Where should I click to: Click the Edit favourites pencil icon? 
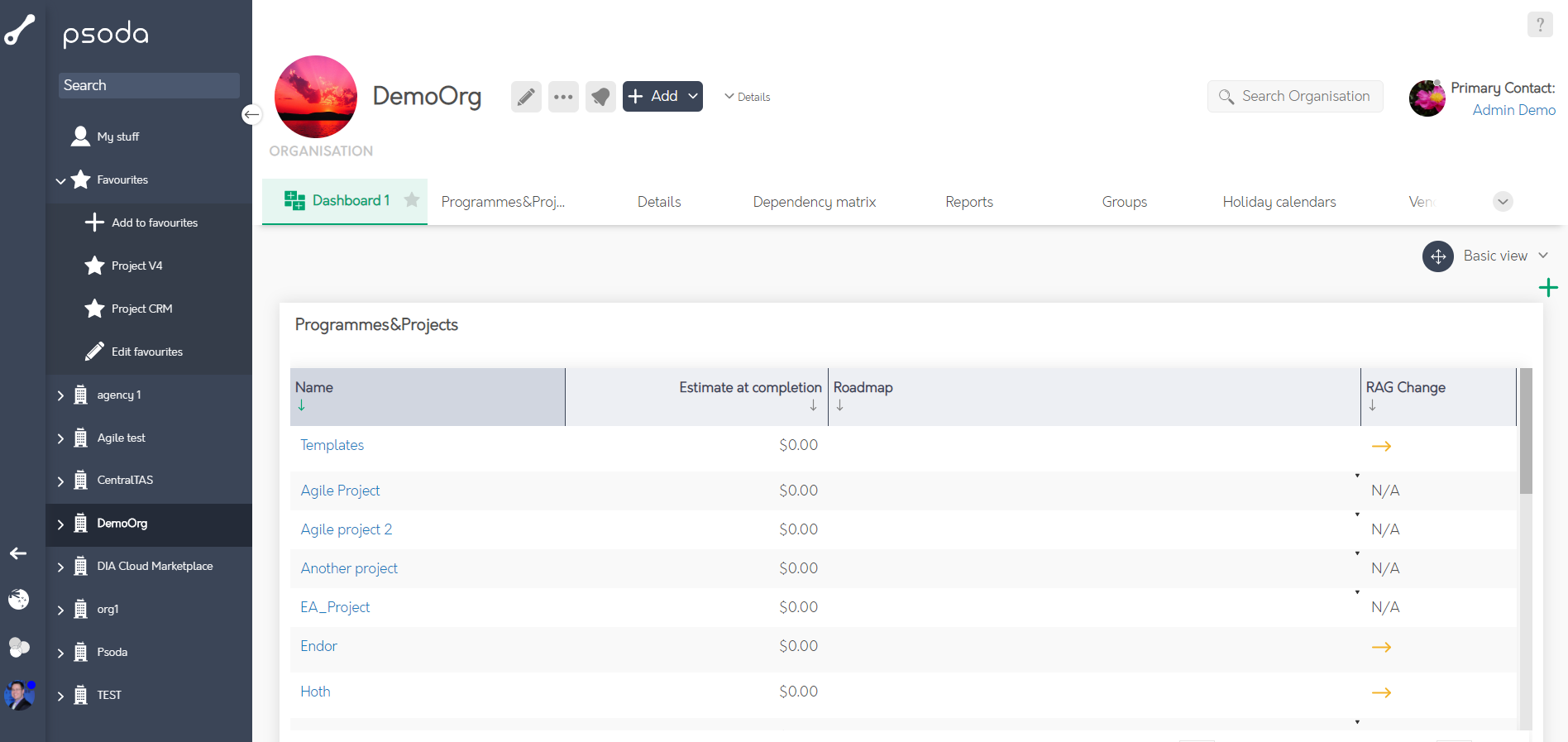point(94,352)
